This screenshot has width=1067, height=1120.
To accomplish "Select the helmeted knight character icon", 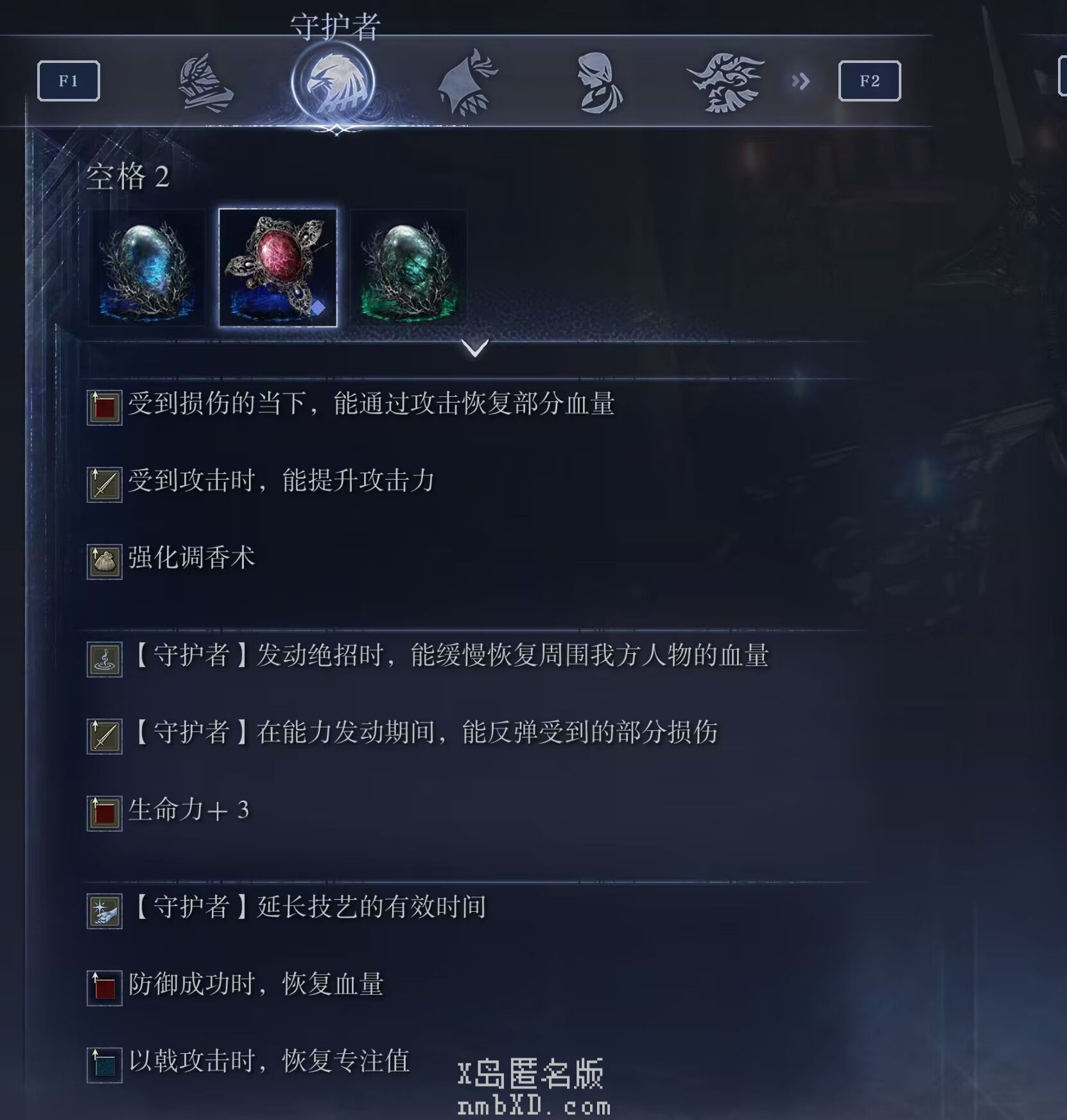I will 205,83.
